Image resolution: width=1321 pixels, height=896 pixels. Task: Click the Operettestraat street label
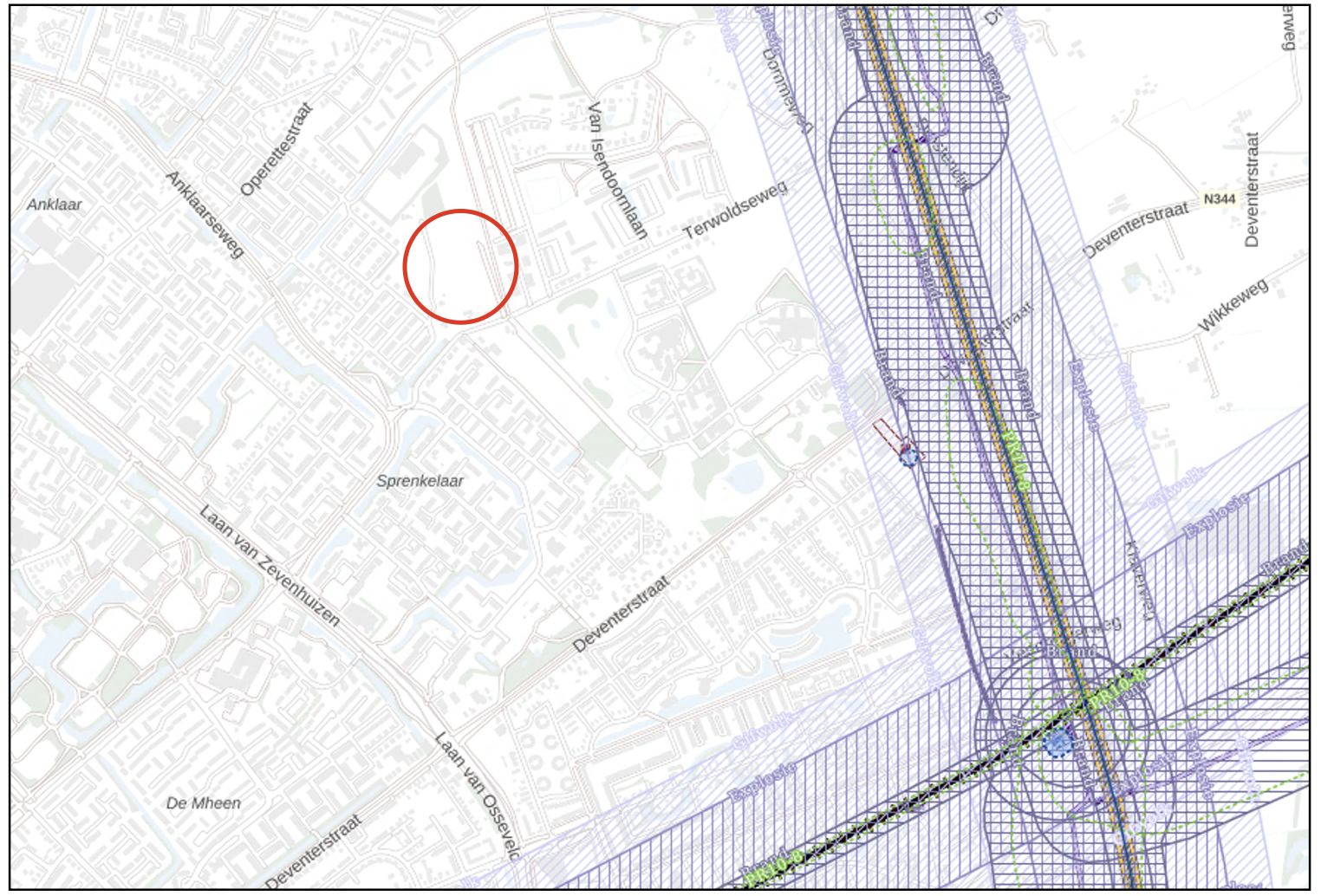(x=276, y=149)
